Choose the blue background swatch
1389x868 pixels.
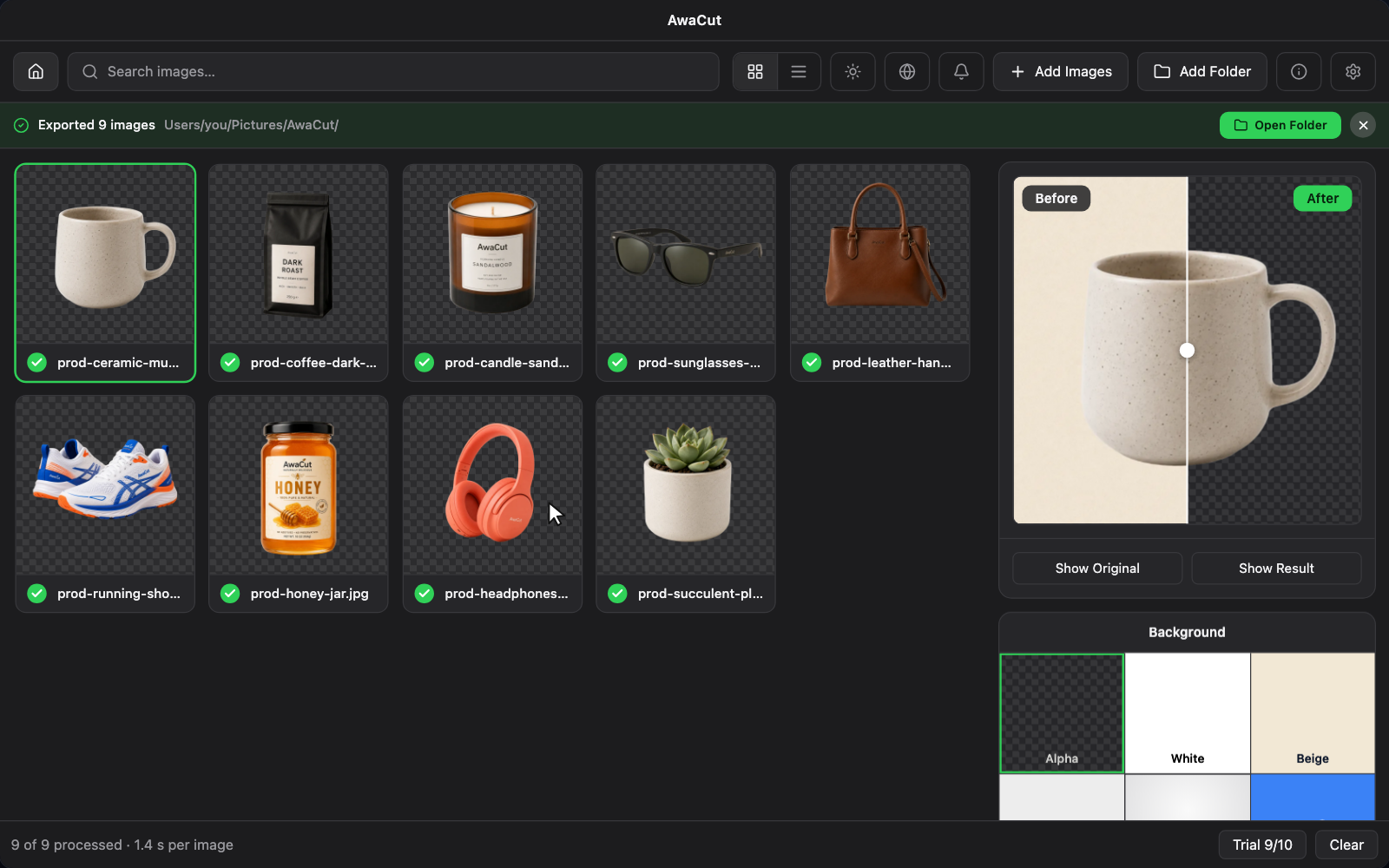coord(1313,797)
